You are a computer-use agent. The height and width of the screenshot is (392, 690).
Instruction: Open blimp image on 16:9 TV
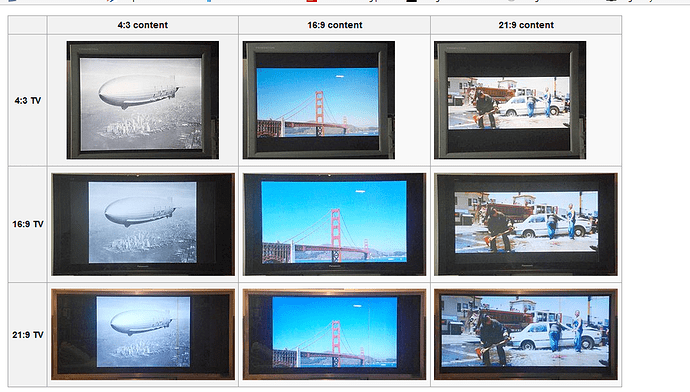click(x=143, y=224)
